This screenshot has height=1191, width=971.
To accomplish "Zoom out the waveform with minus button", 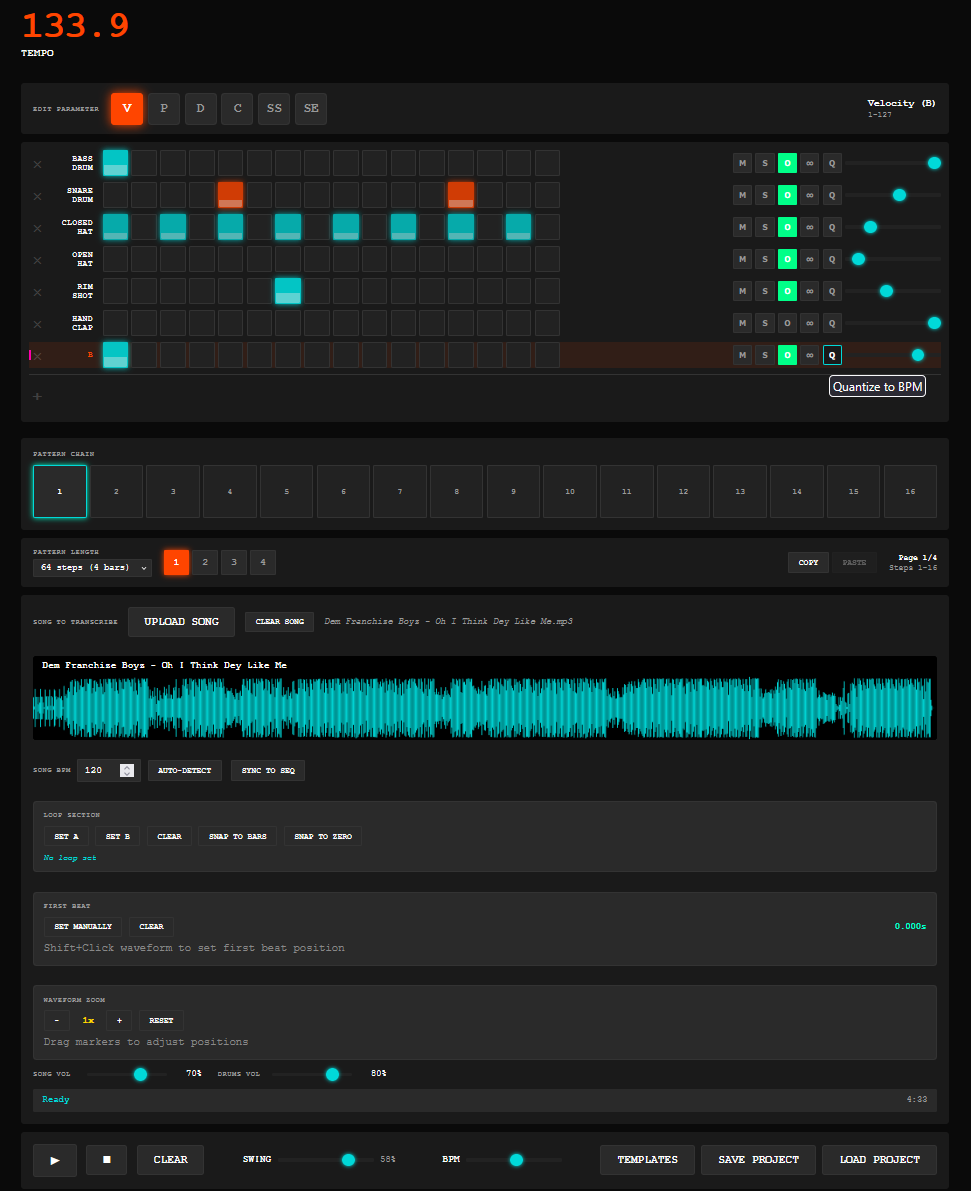I will point(56,1020).
